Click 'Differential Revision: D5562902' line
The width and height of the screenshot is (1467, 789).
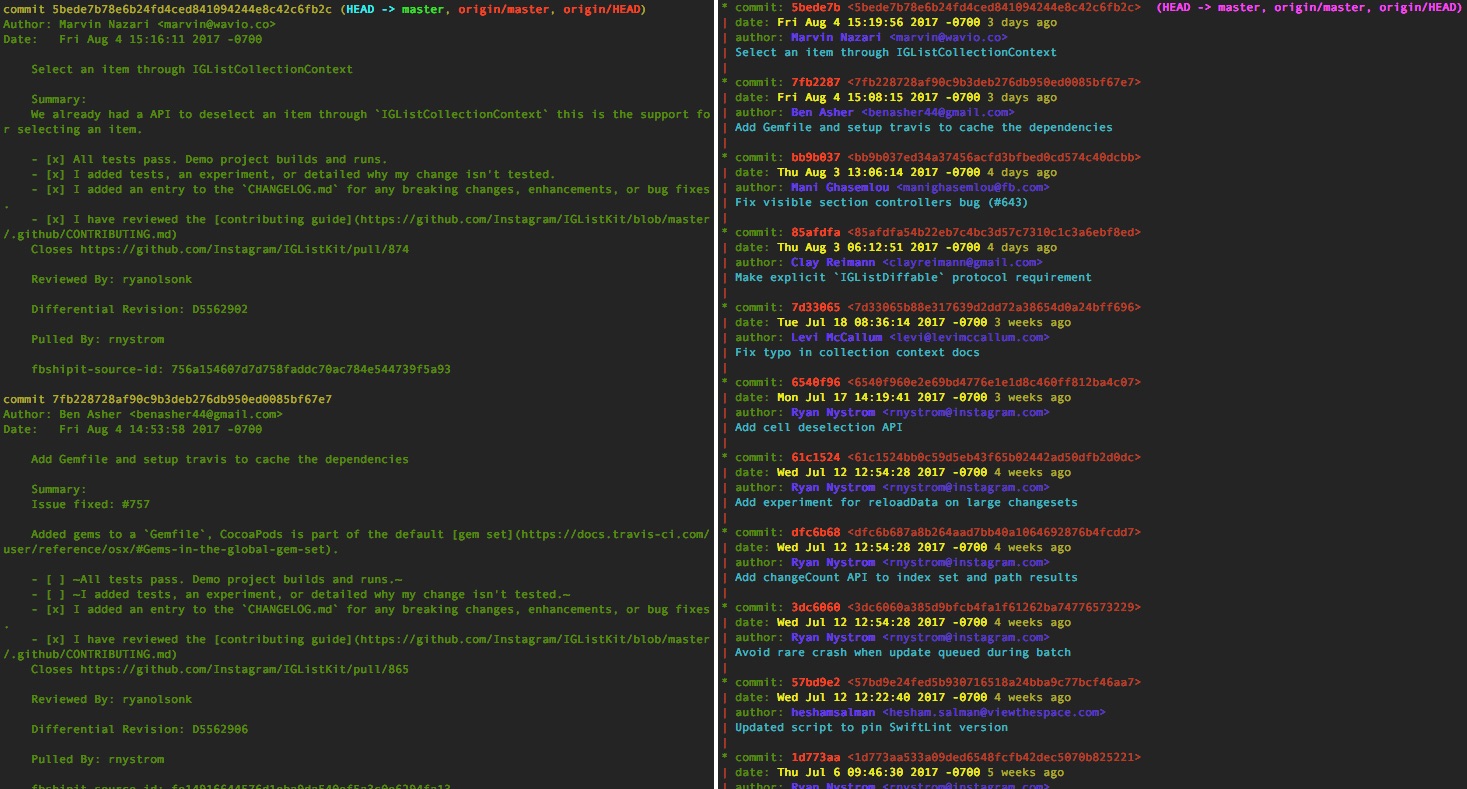pos(140,309)
